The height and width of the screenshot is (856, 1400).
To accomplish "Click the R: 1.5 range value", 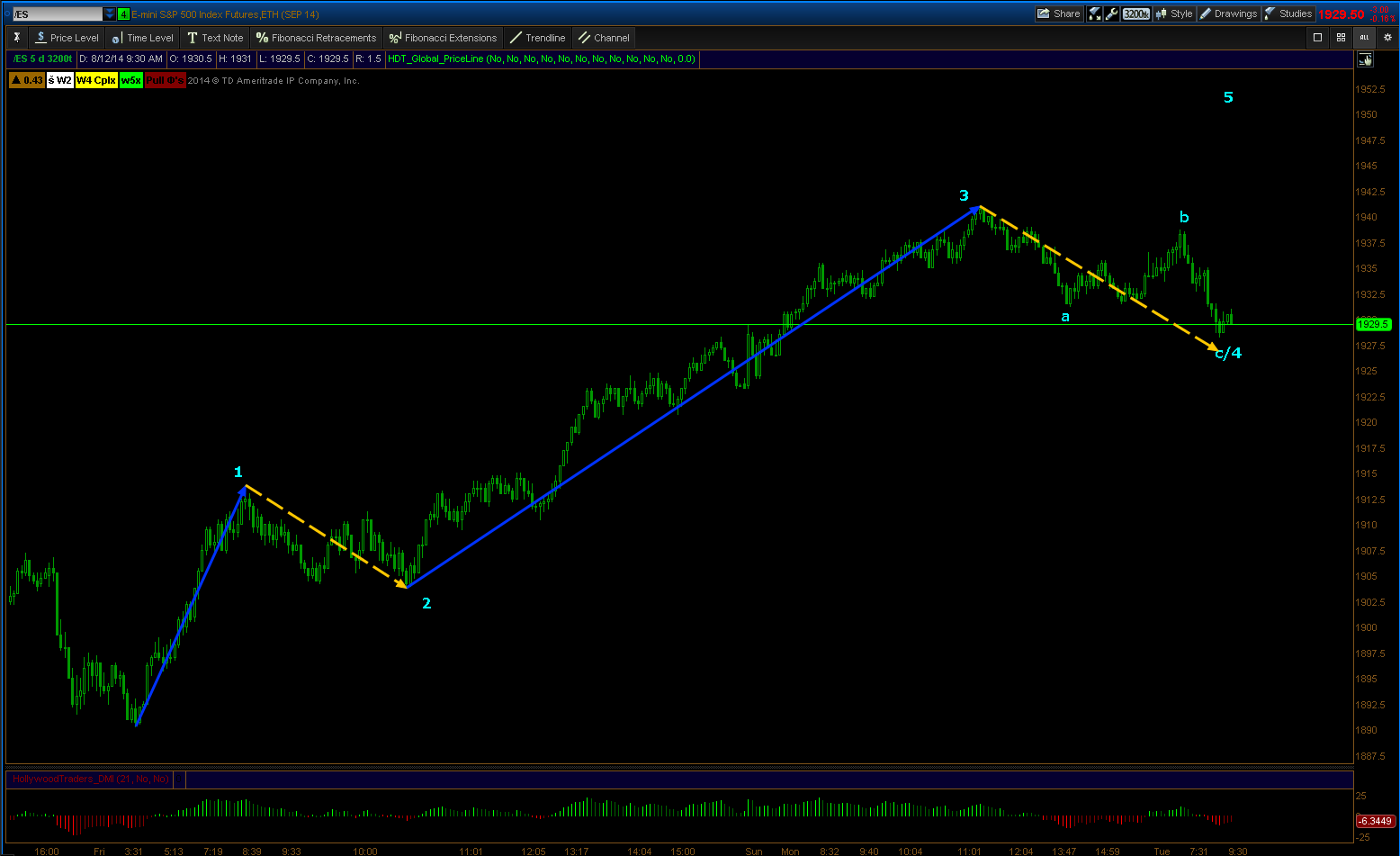I will click(x=368, y=59).
